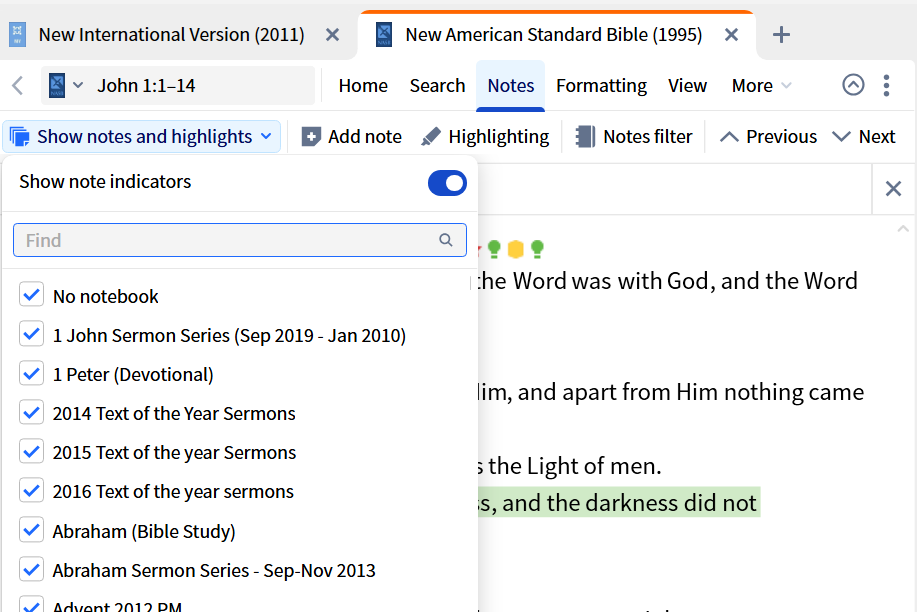
Task: Click the search magnifier in the Find box
Action: (446, 240)
